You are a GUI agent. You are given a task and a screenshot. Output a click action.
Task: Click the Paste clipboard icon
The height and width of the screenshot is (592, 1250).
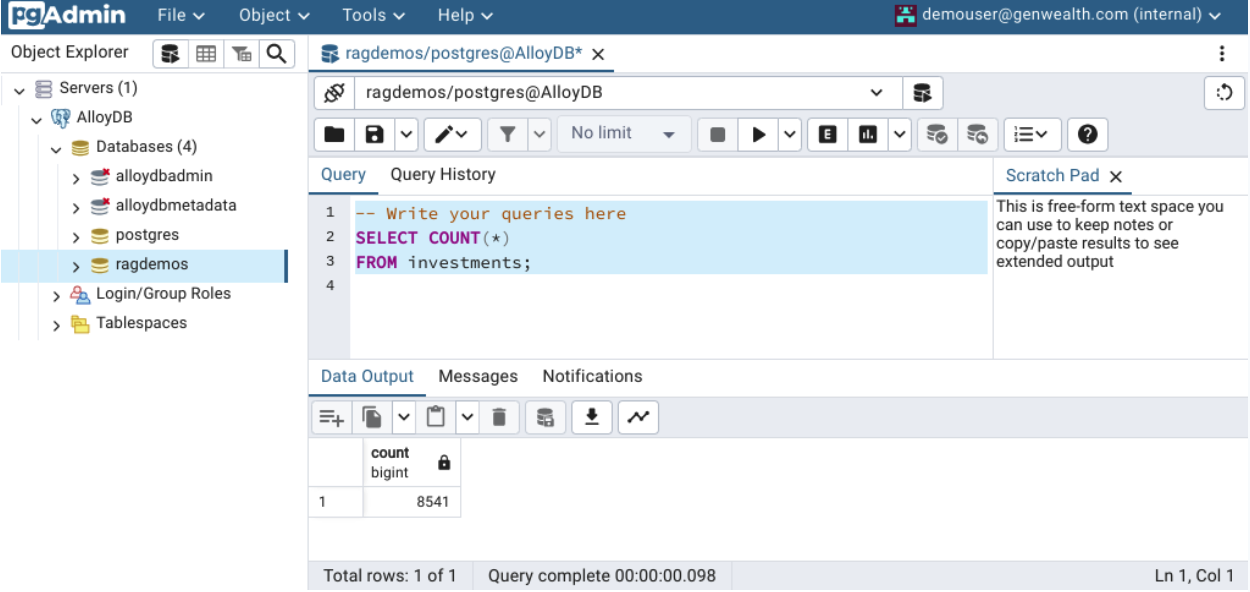point(435,418)
